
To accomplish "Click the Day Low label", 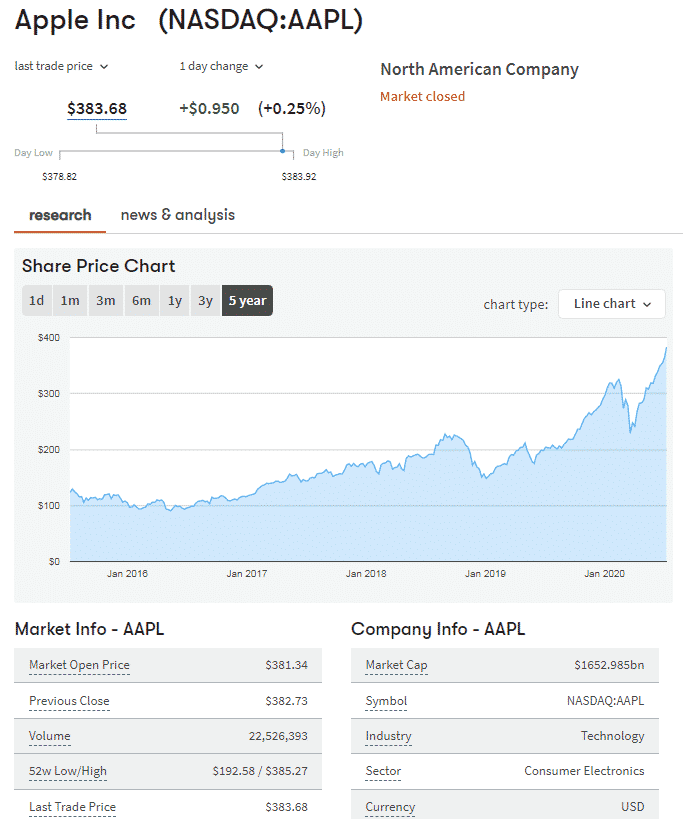I will (33, 153).
